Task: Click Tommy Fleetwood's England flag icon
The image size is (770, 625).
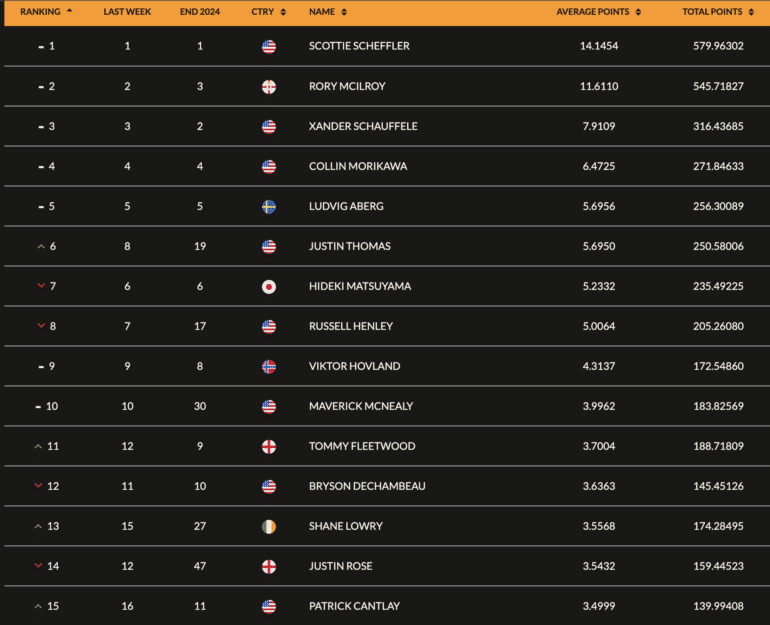Action: [x=268, y=446]
